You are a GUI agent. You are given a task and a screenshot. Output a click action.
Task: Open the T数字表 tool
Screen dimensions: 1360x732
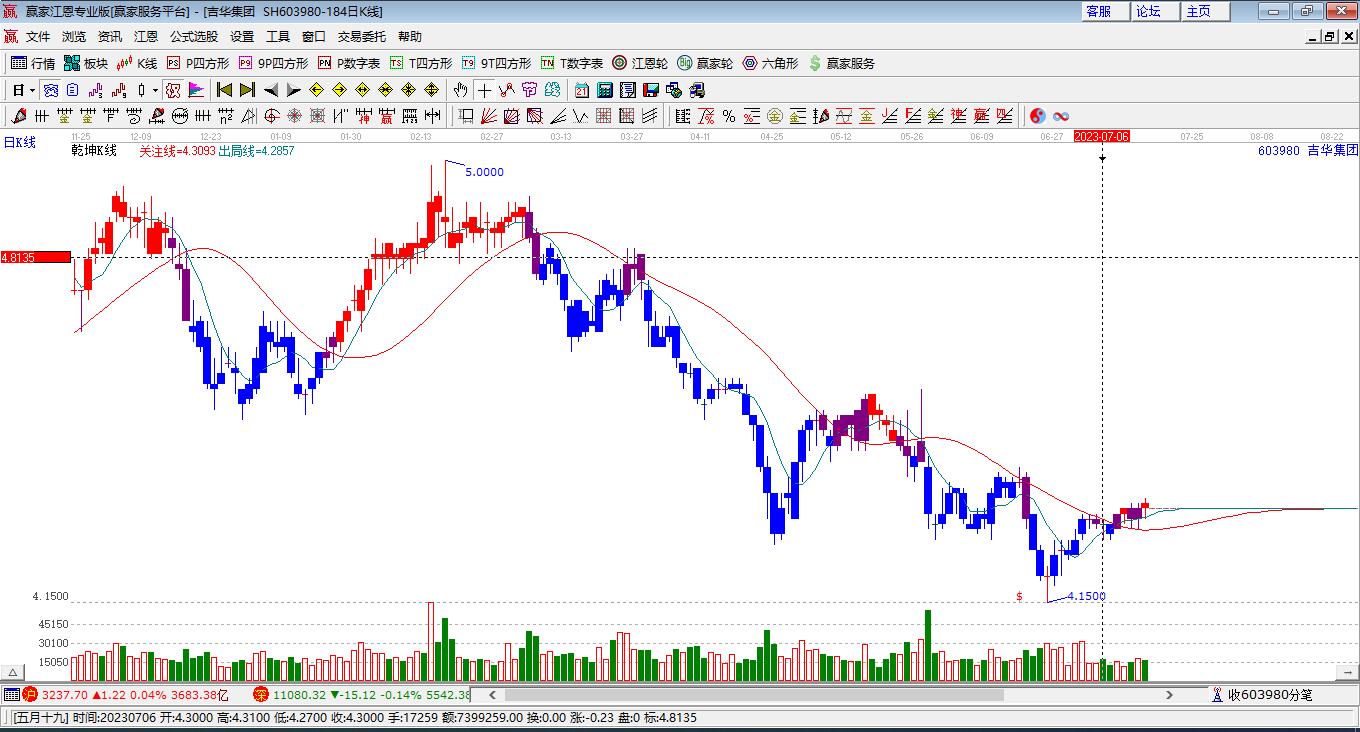[x=572, y=63]
